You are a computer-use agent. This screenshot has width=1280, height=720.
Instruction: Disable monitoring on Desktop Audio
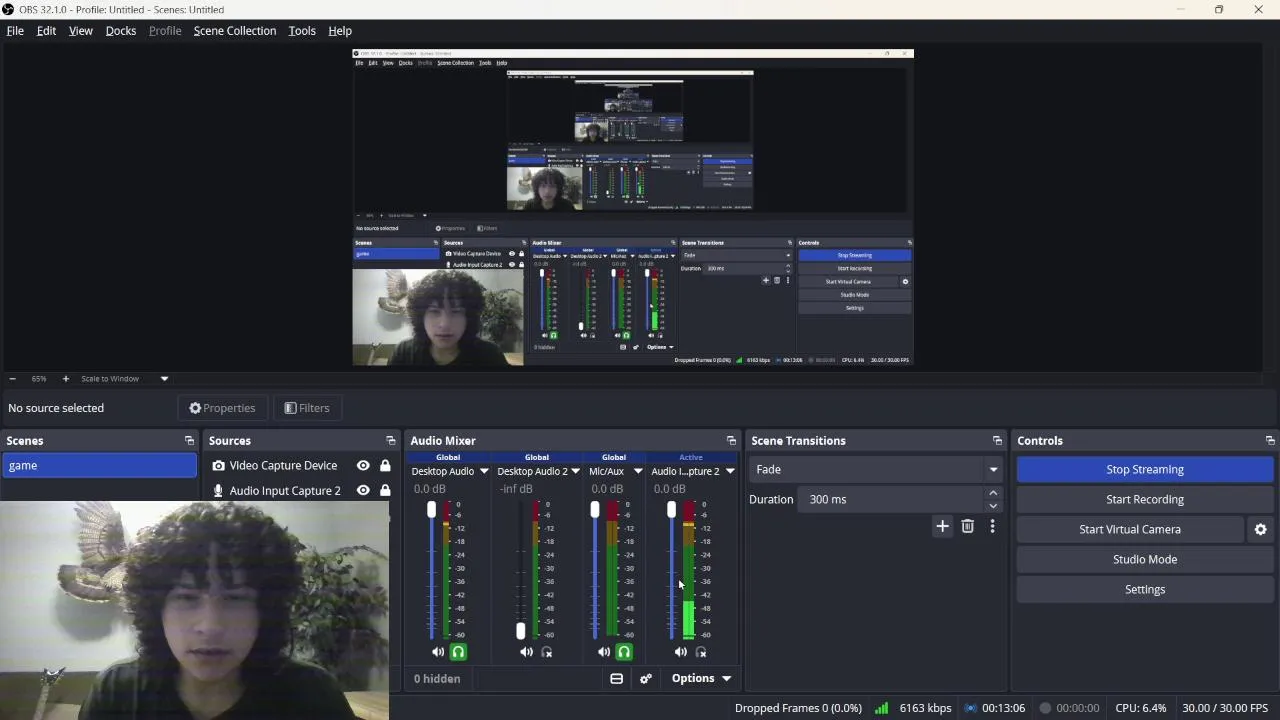[458, 652]
